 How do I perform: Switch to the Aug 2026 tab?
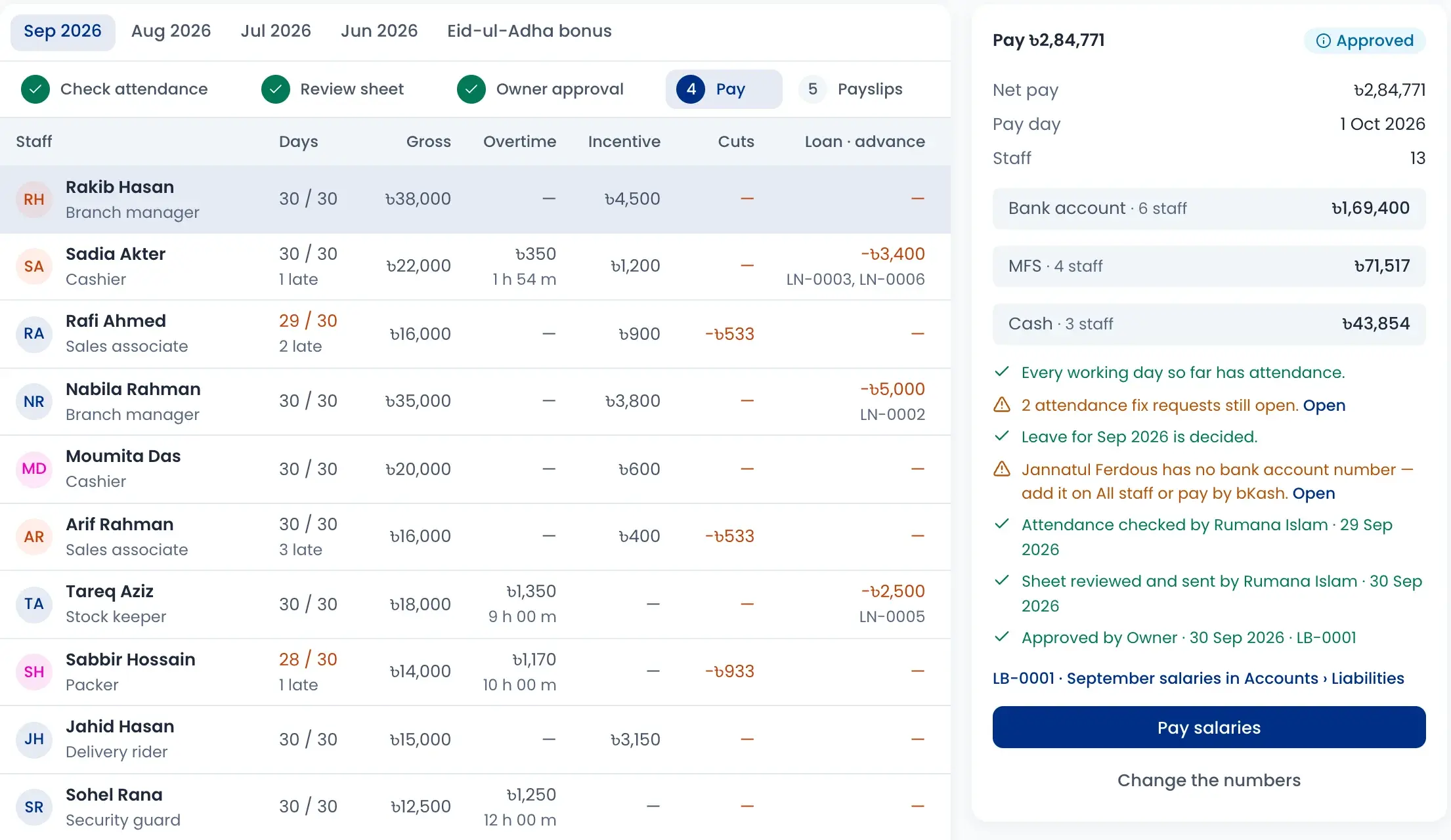(171, 31)
